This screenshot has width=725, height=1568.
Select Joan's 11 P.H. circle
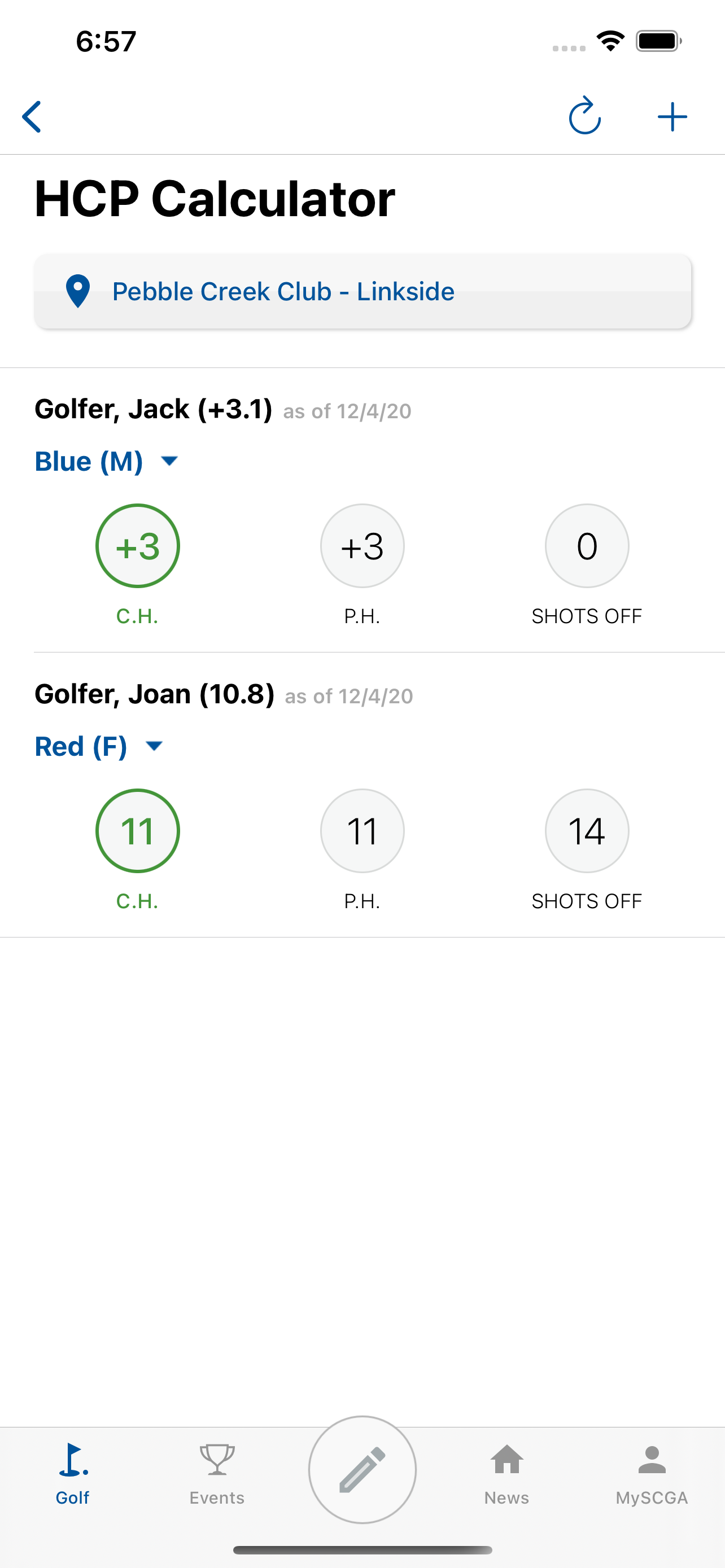pos(362,830)
